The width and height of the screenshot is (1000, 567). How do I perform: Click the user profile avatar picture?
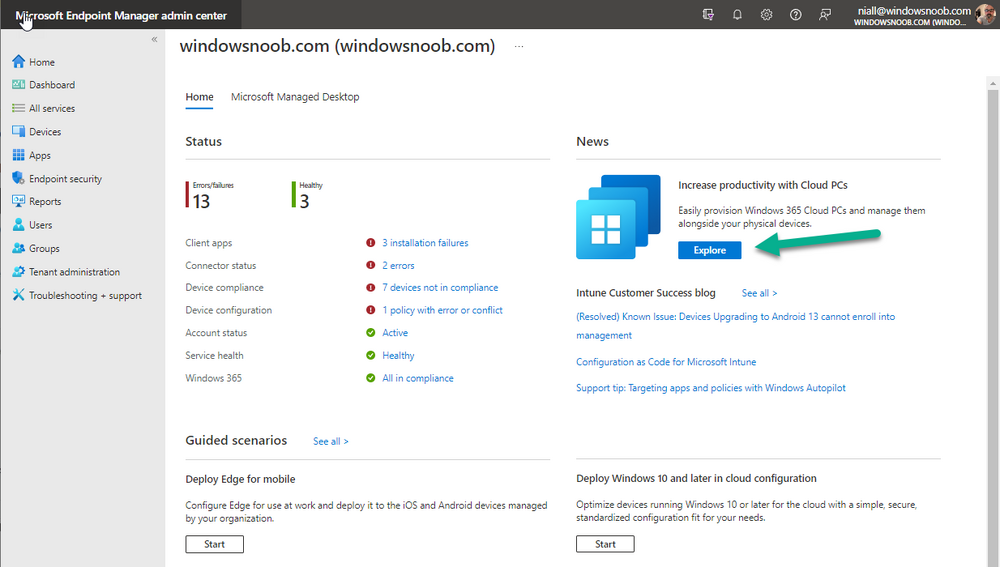[986, 14]
